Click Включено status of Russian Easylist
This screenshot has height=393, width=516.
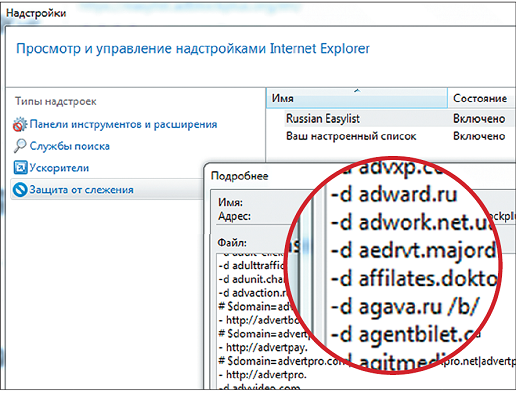coord(479,119)
